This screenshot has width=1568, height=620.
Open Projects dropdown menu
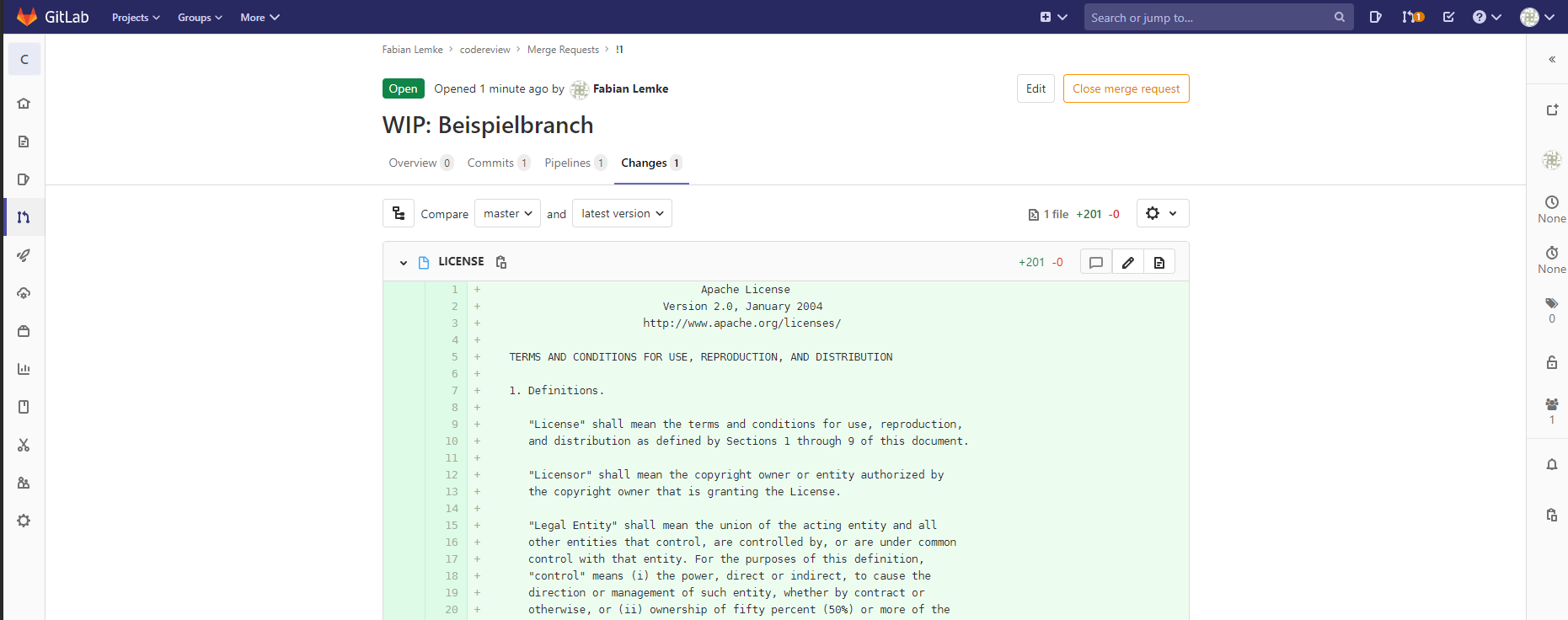pyautogui.click(x=136, y=17)
